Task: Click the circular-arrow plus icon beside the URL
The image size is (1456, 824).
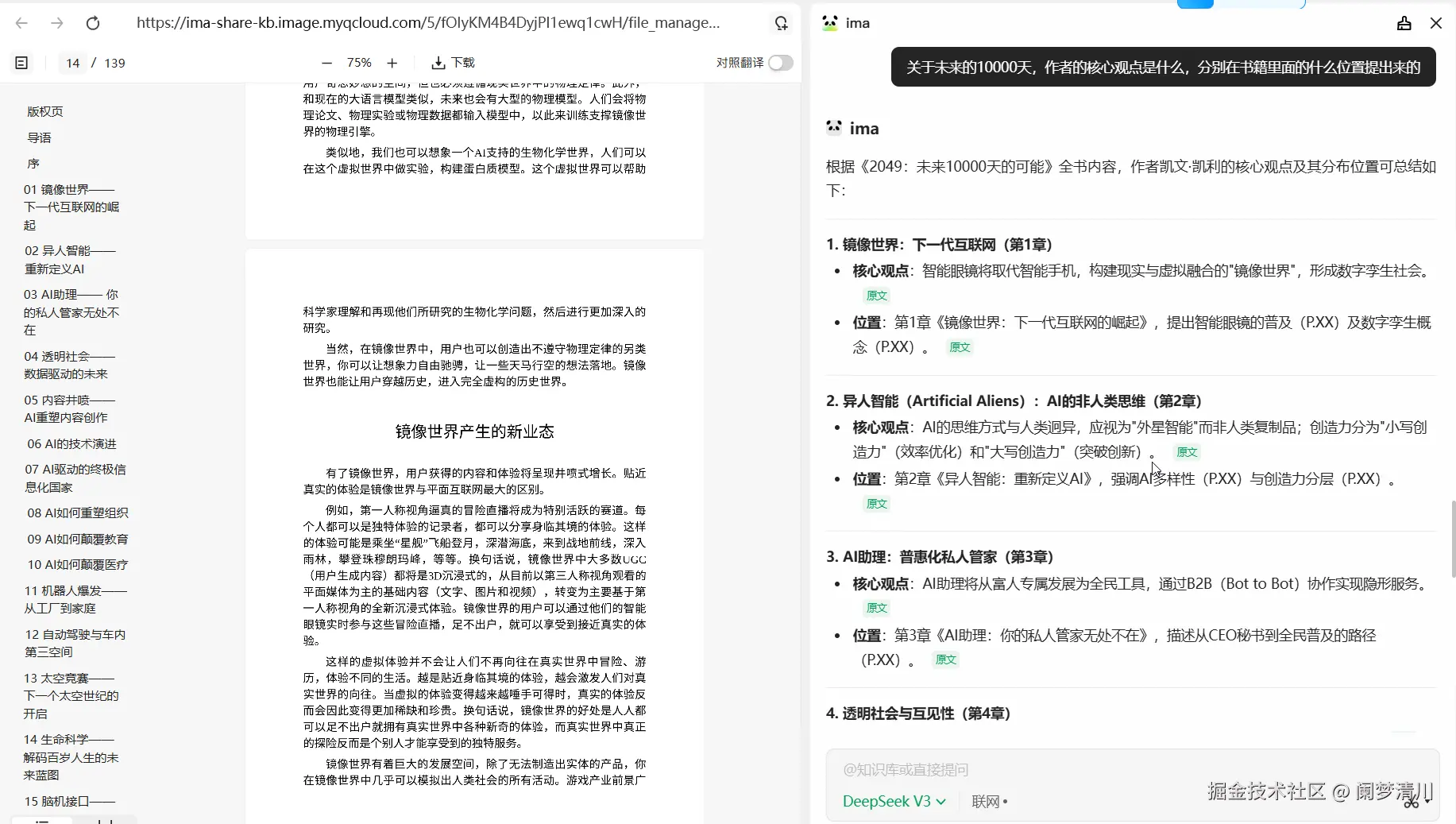Action: (782, 23)
